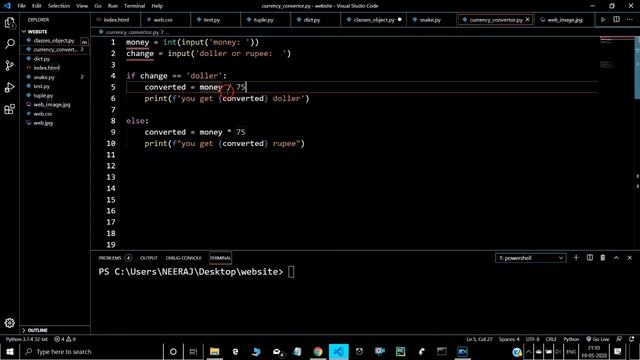
Task: Open Task View on taskbar
Action: tap(193, 351)
